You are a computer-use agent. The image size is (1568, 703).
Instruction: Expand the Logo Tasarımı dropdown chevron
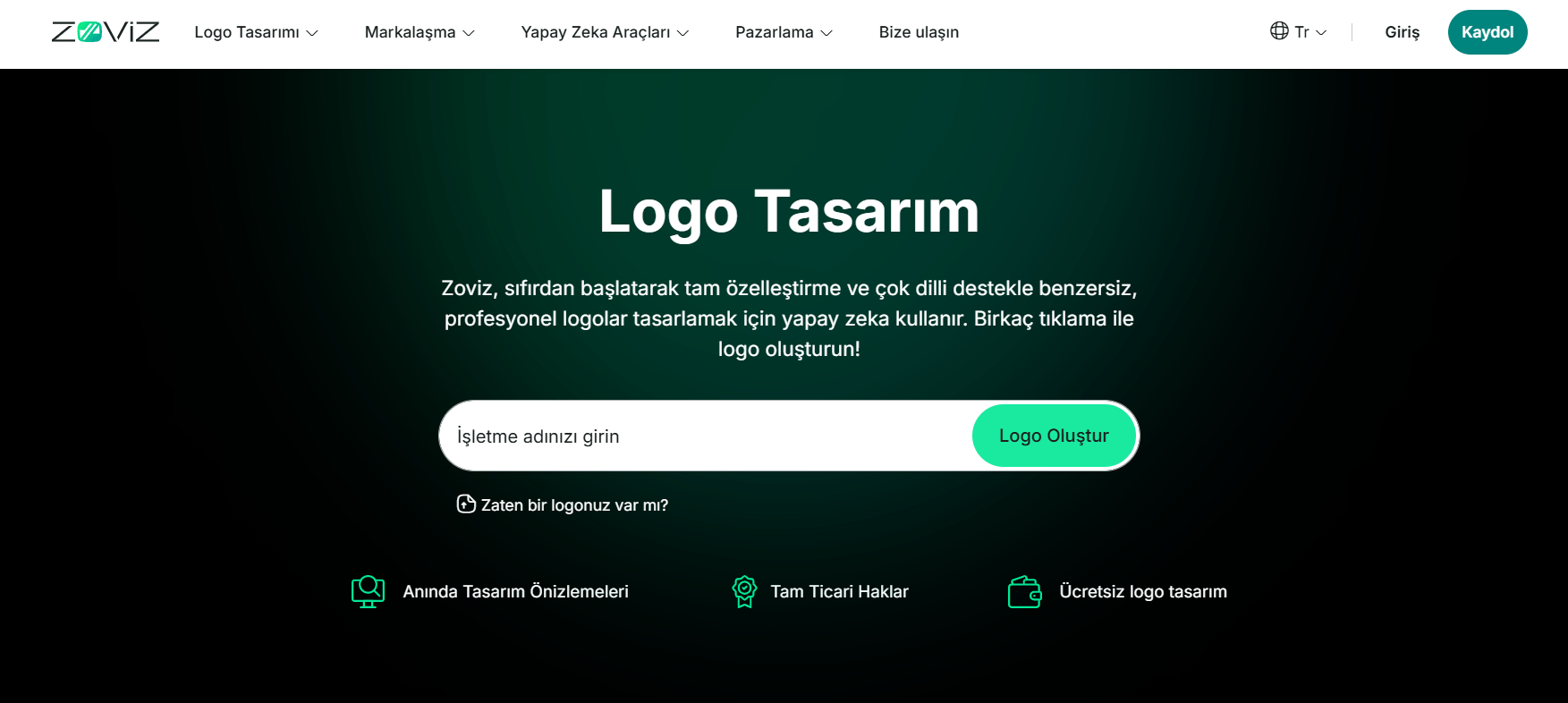pyautogui.click(x=312, y=33)
